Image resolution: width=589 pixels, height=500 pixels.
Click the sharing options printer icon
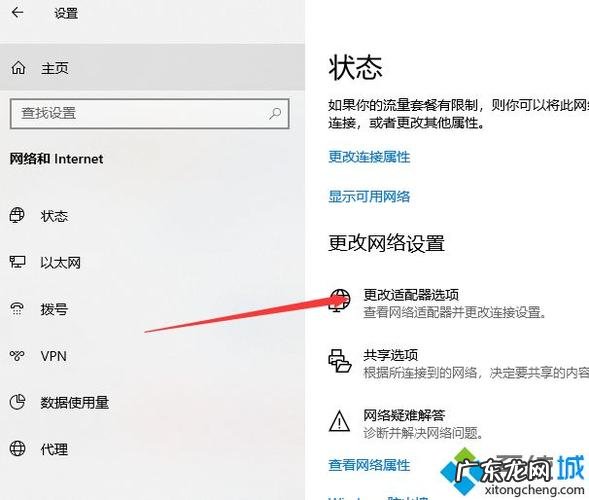point(340,361)
